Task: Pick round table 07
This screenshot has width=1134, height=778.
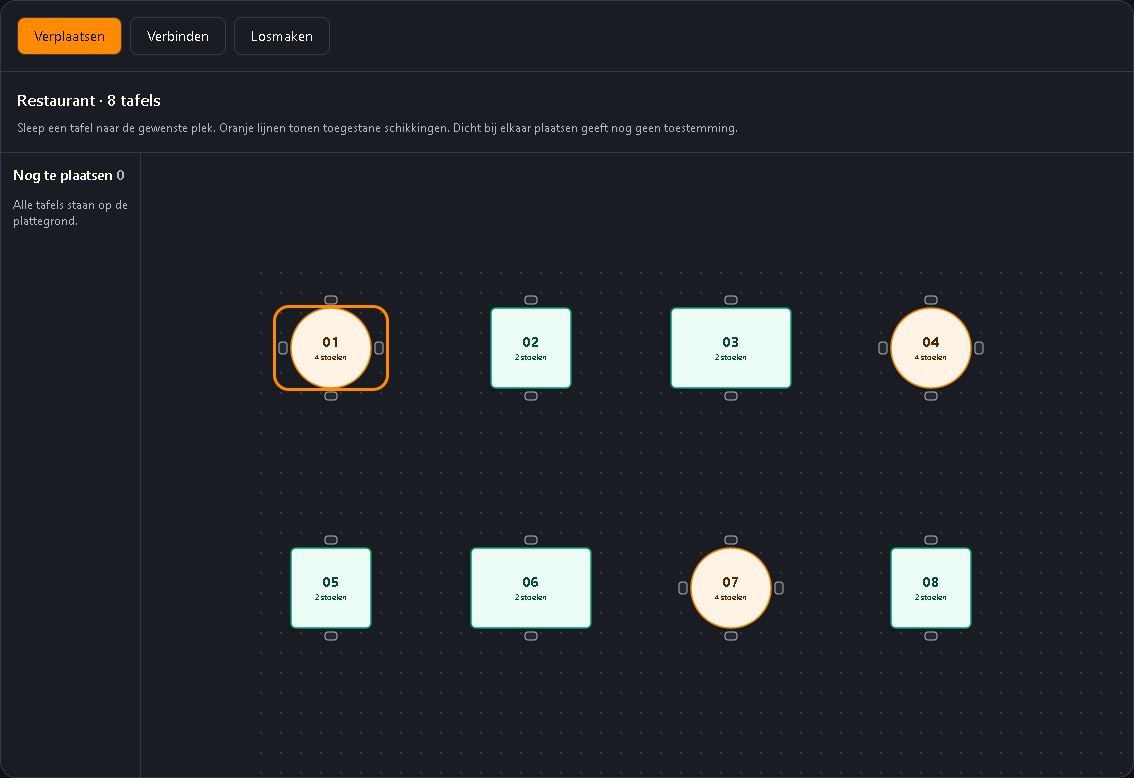Action: [730, 588]
